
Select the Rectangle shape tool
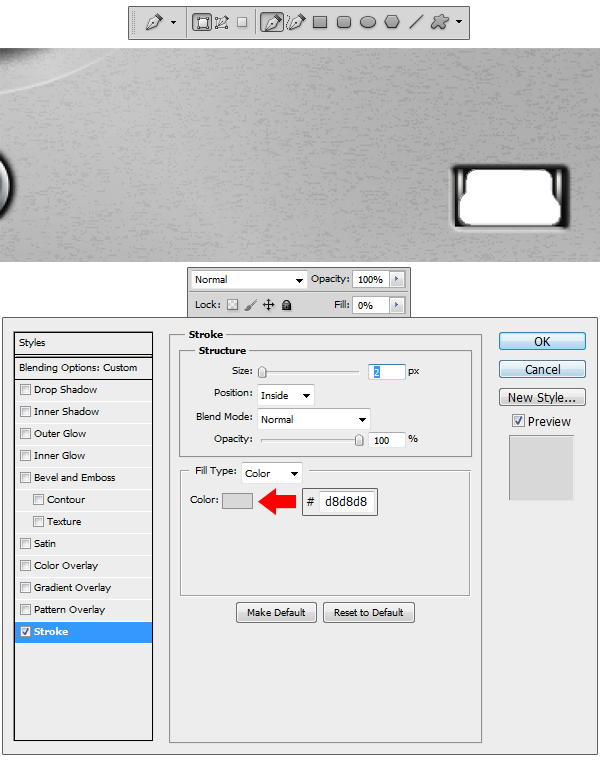pos(320,22)
